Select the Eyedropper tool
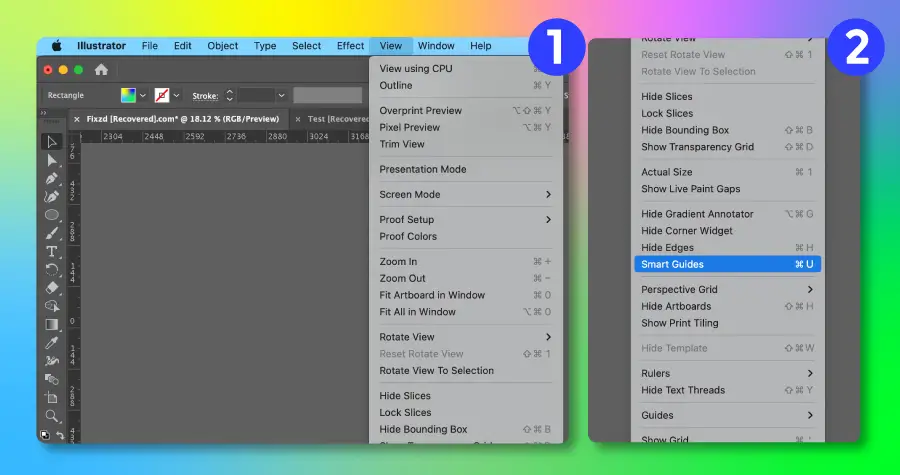The height and width of the screenshot is (475, 900). [x=52, y=343]
